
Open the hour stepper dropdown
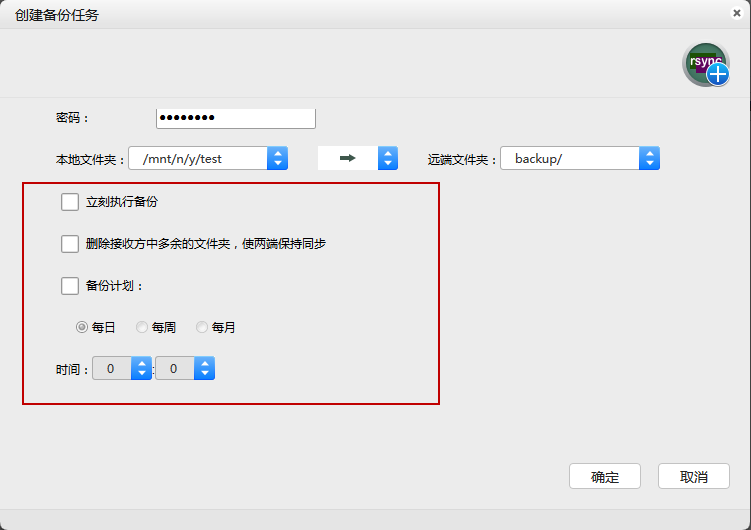(141, 369)
